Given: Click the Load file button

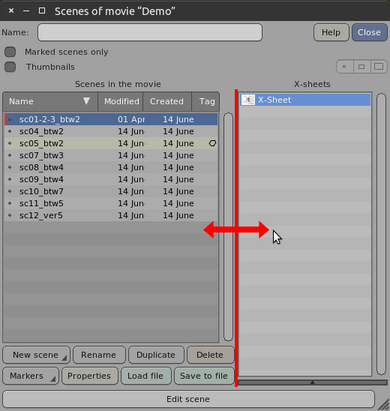Looking at the screenshot, I should pos(146,376).
